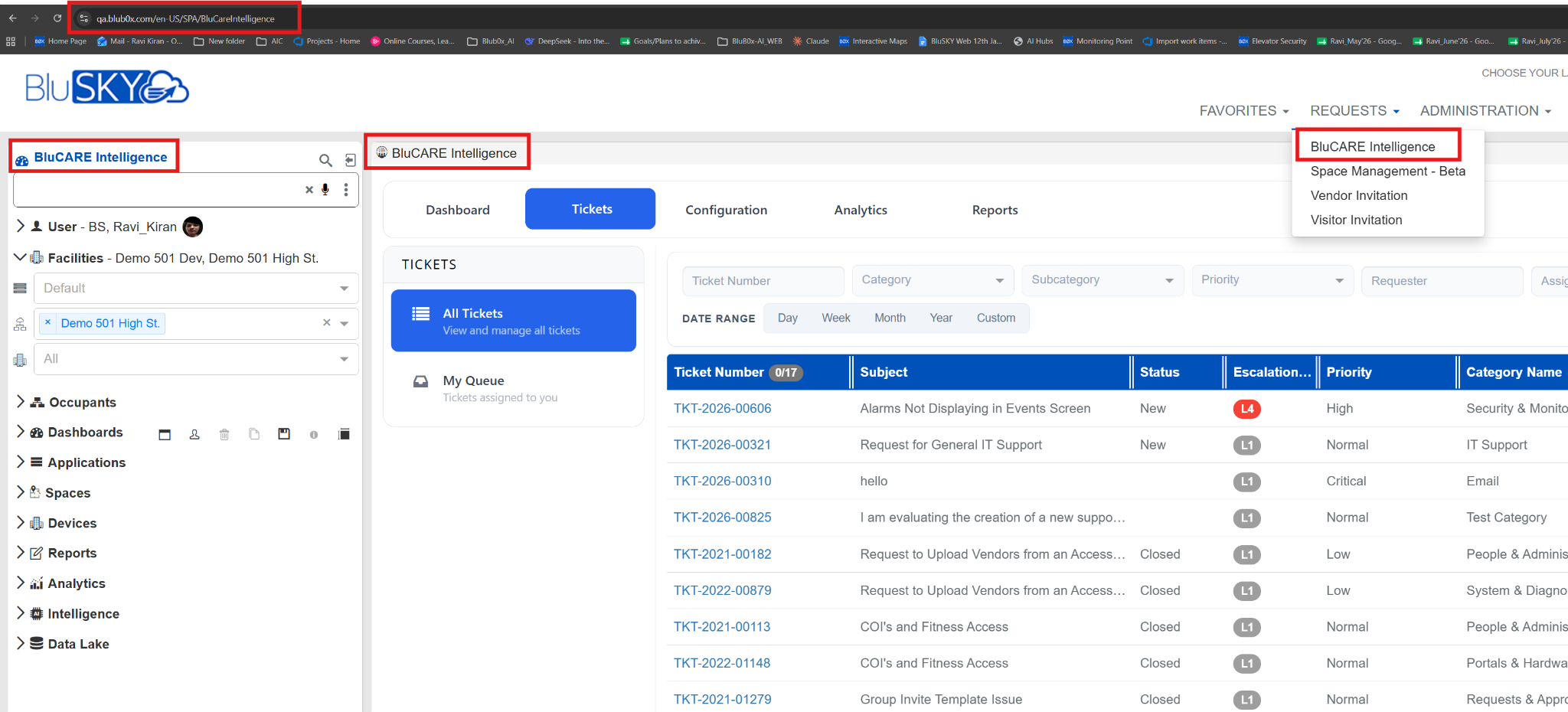Expand the Spaces node
Screen dimensions: 1568x712
click(21, 492)
